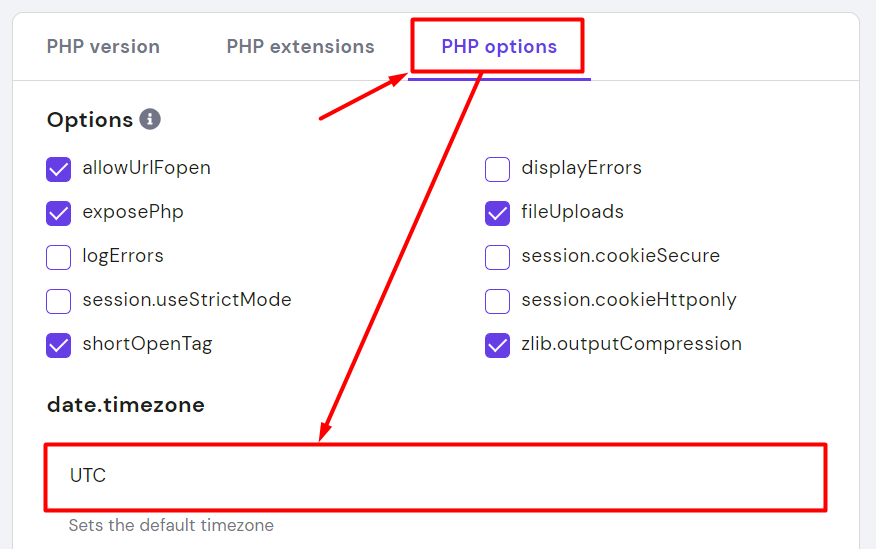Viewport: 876px width, 549px height.
Task: Open the PHP version tab
Action: pyautogui.click(x=103, y=47)
